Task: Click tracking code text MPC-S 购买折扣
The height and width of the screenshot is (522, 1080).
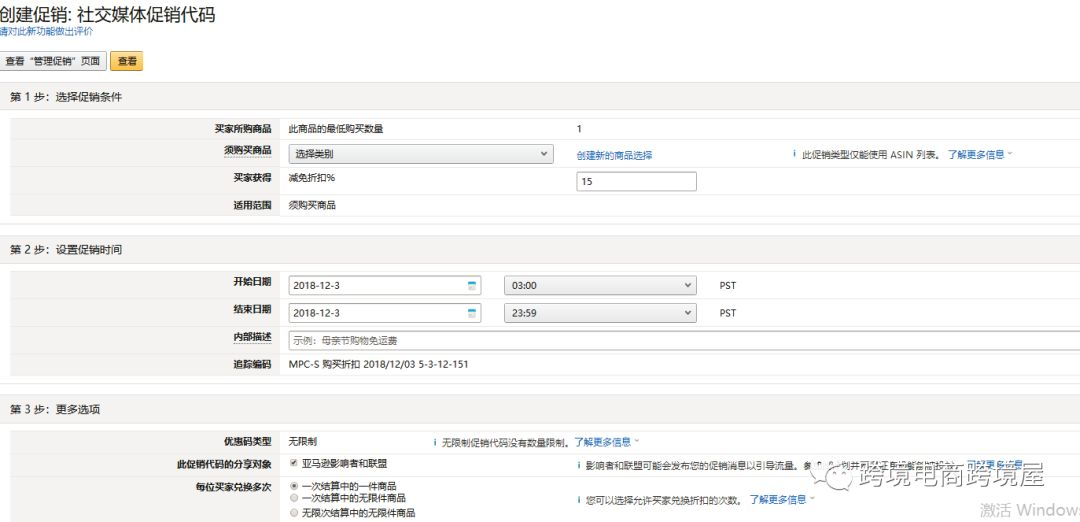Action: coord(379,365)
